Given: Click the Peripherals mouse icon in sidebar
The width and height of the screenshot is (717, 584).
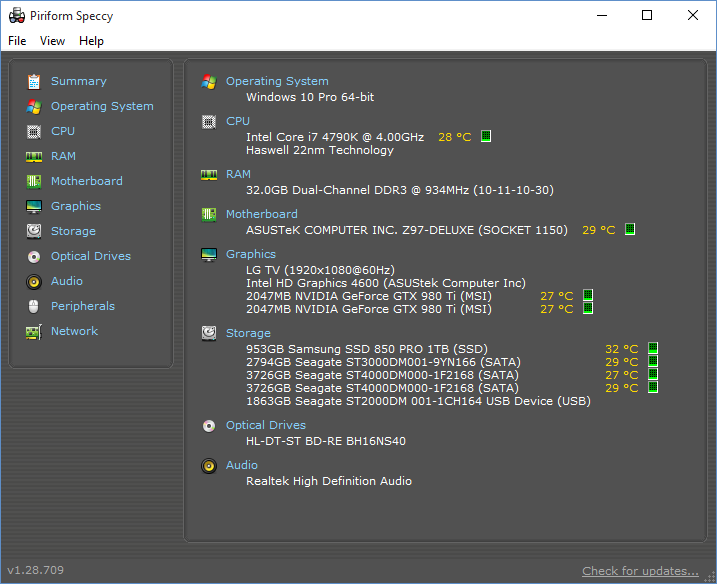Looking at the screenshot, I should (34, 306).
